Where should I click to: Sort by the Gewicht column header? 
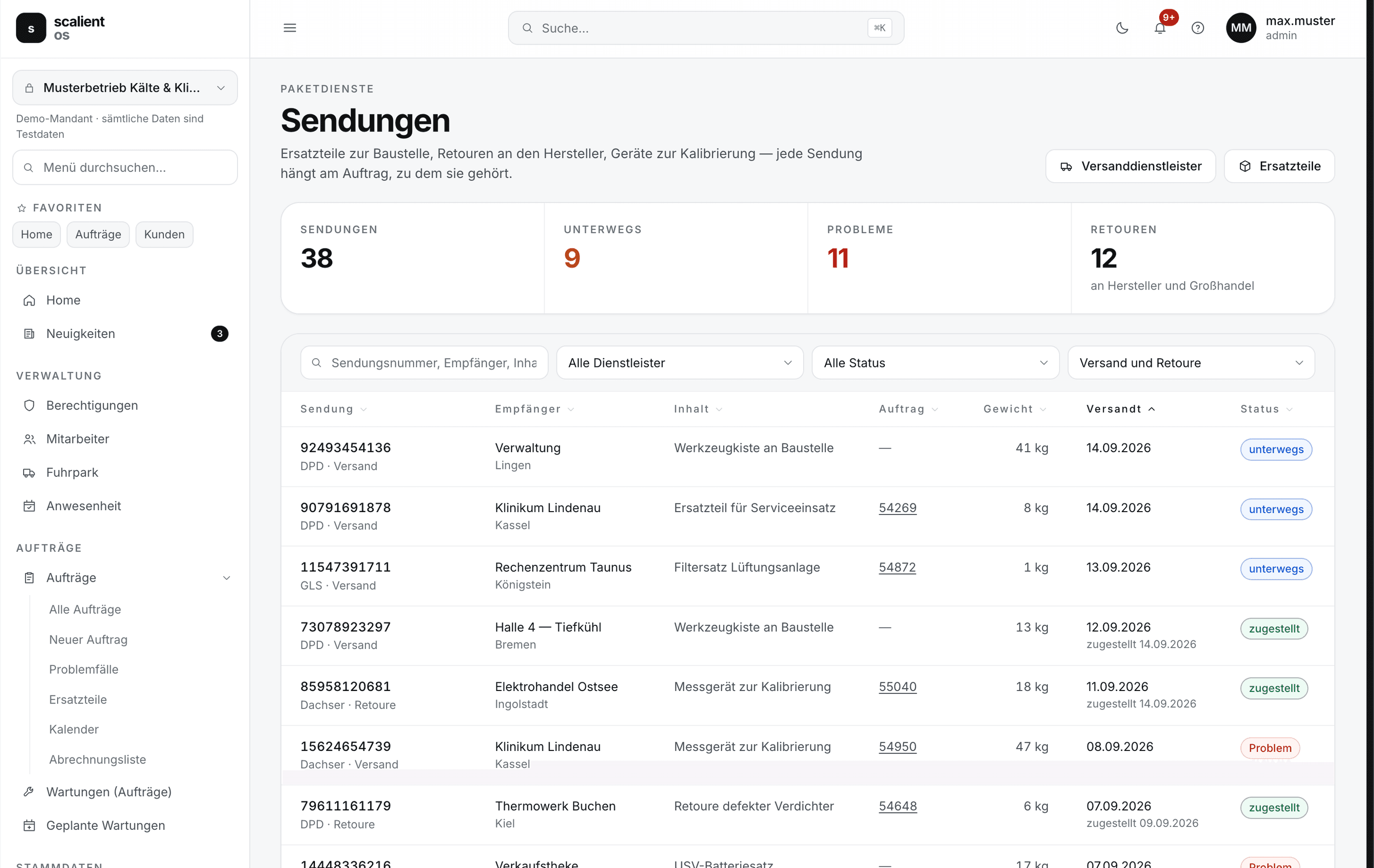point(1015,409)
